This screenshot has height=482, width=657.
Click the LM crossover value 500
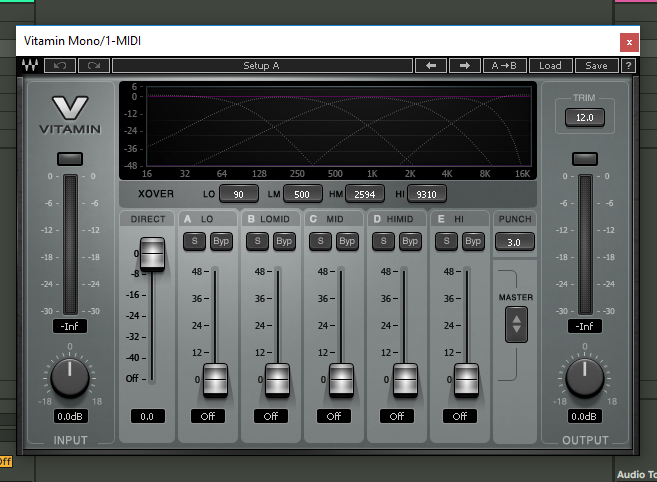(x=303, y=194)
